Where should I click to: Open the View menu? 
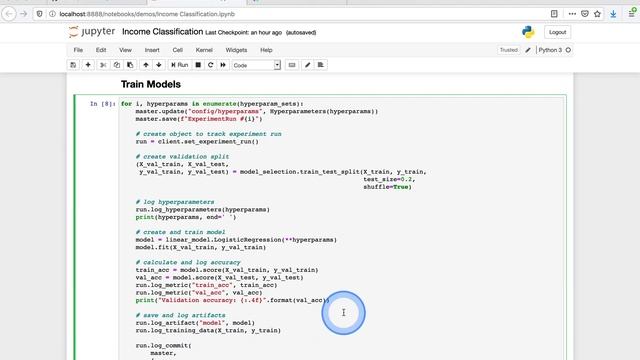125,50
